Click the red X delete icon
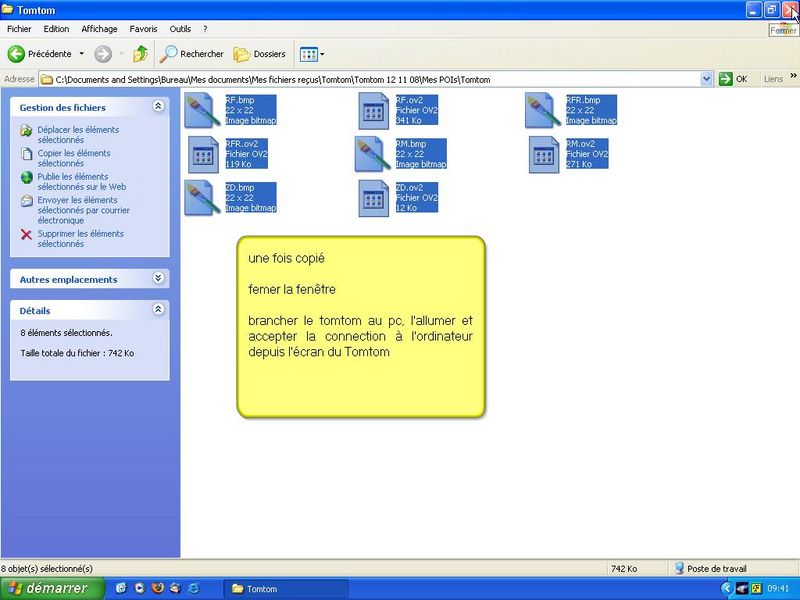The height and width of the screenshot is (600, 800). [x=26, y=234]
